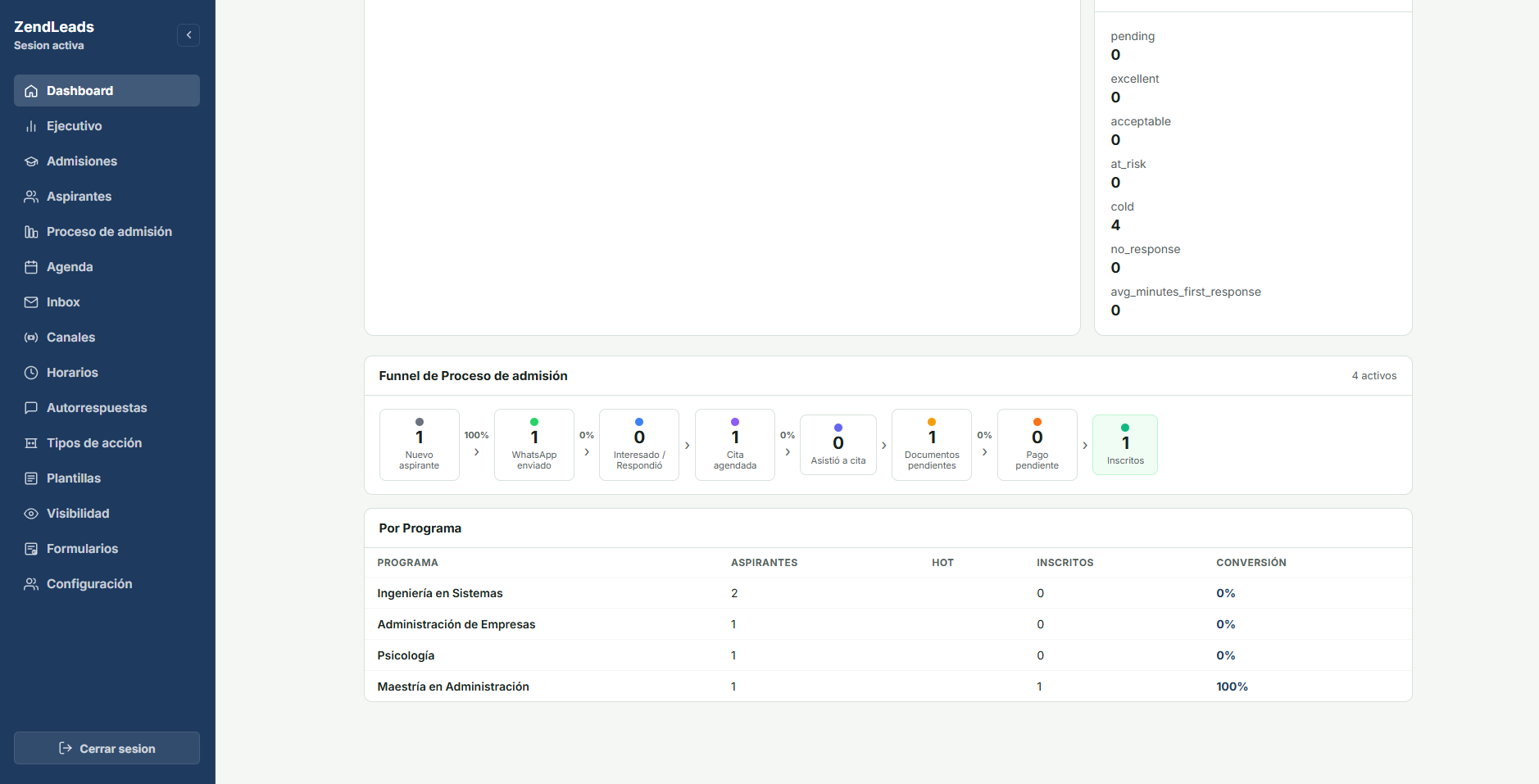Click the HOT column header

pos(942,563)
